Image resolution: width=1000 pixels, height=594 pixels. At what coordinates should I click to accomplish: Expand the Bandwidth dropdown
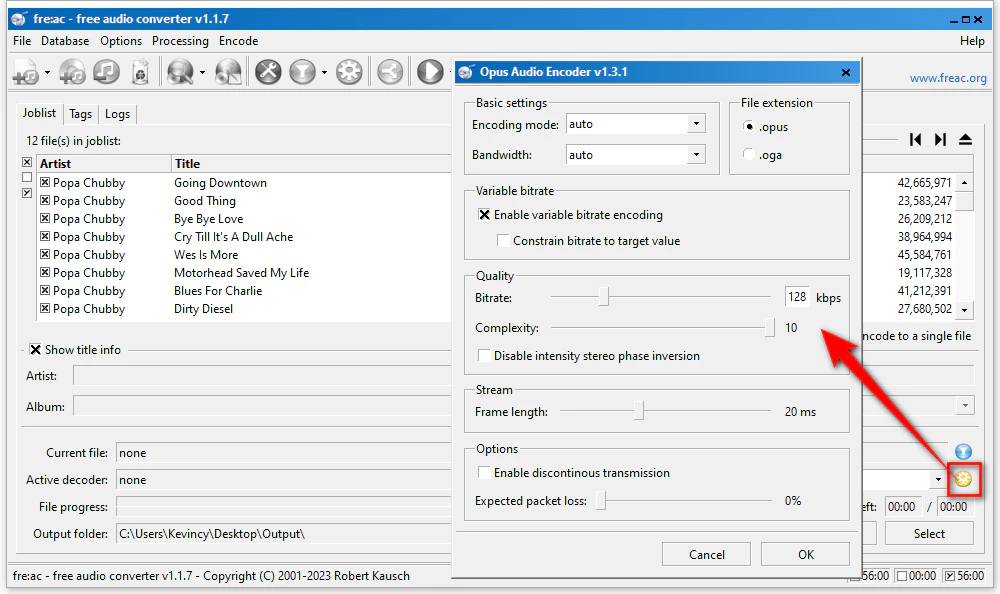[696, 155]
